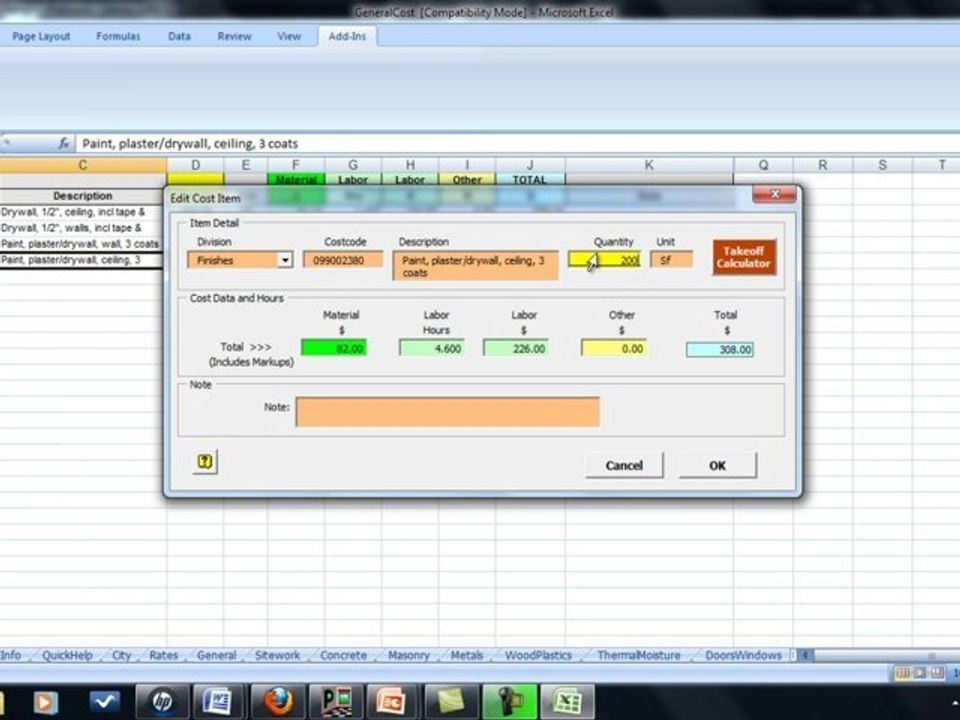Click the Costcode field 099002380

coord(343,260)
